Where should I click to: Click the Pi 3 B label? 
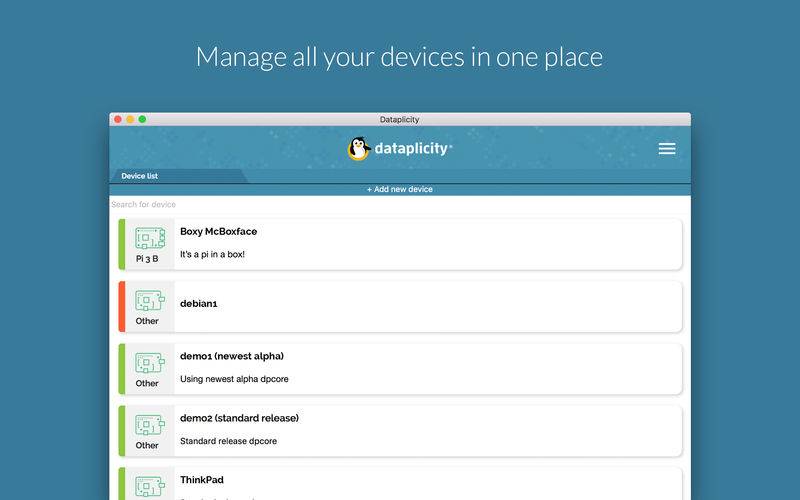[147, 259]
